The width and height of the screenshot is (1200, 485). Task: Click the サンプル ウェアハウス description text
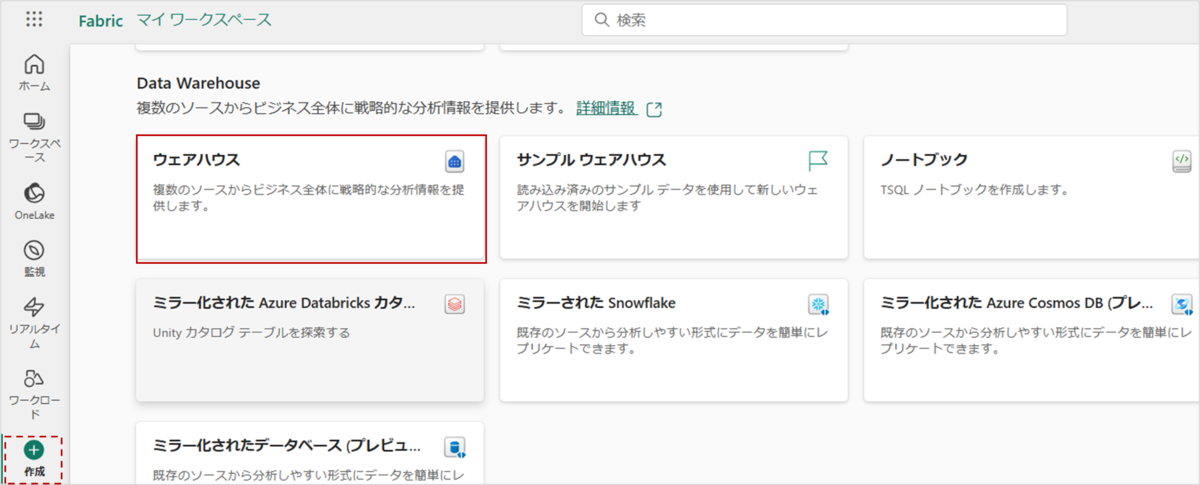[x=667, y=198]
